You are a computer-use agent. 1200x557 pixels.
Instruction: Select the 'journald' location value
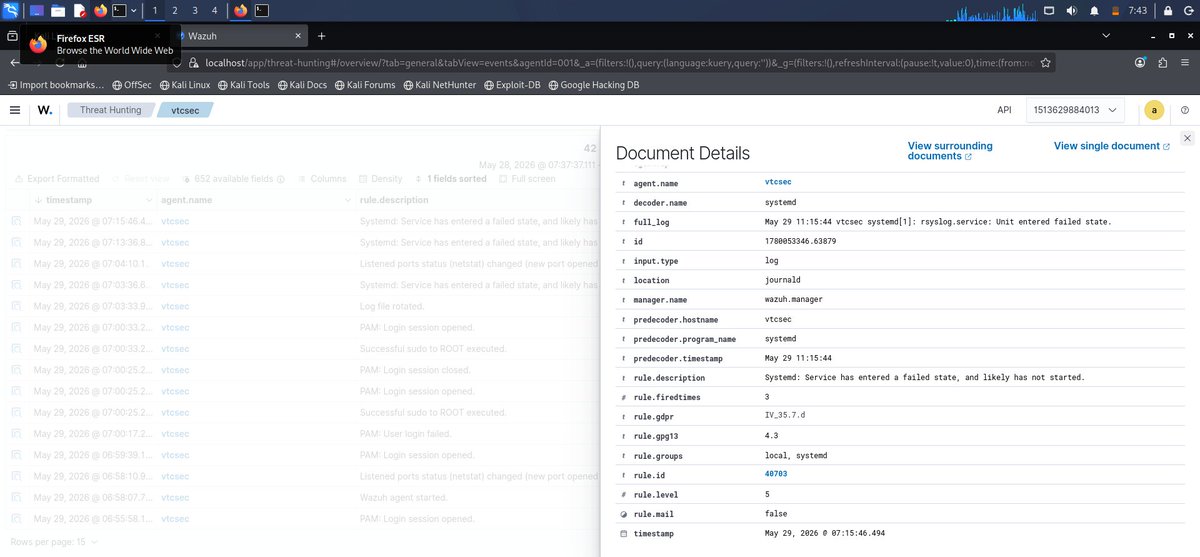[783, 280]
